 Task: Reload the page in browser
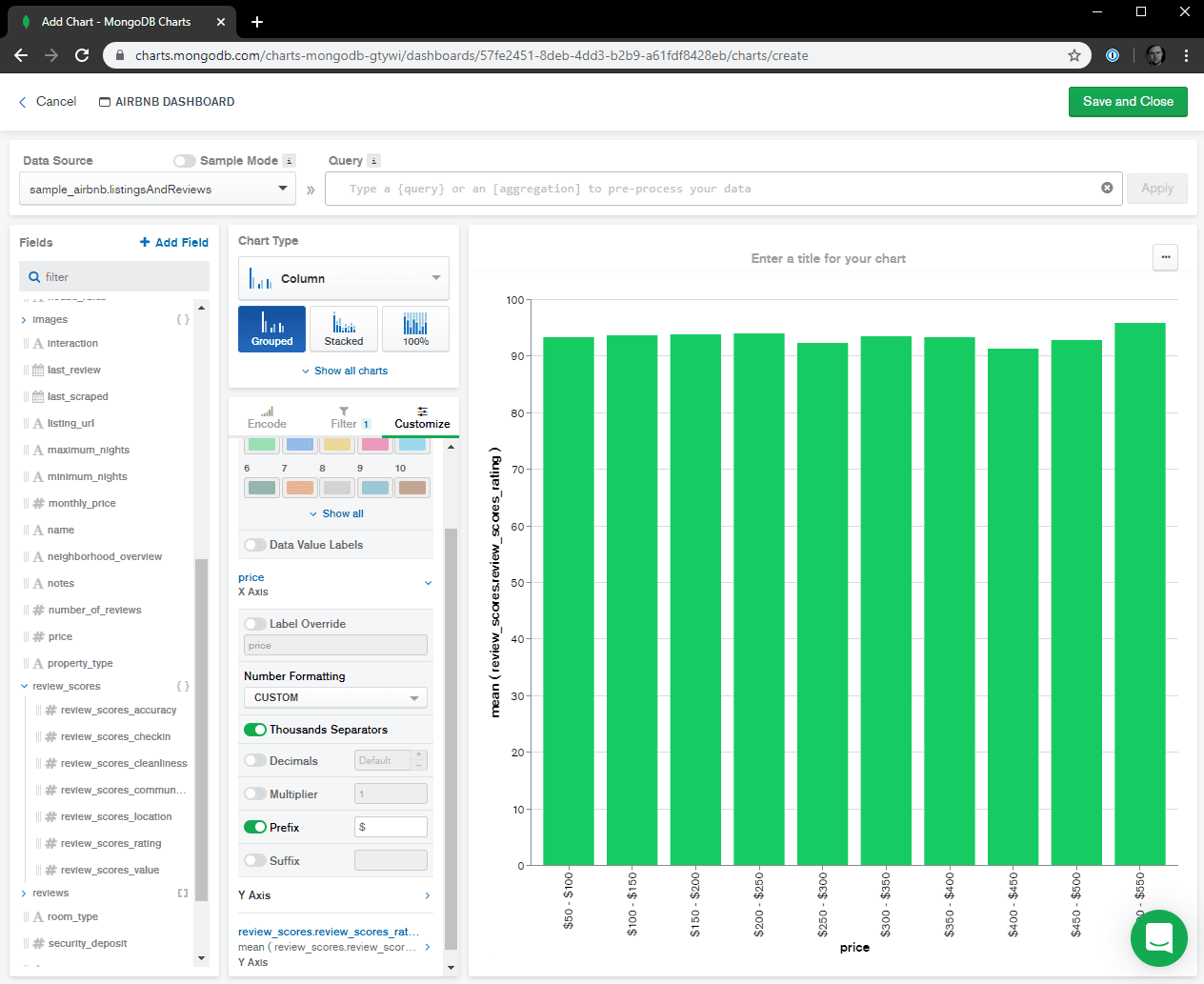click(x=82, y=55)
